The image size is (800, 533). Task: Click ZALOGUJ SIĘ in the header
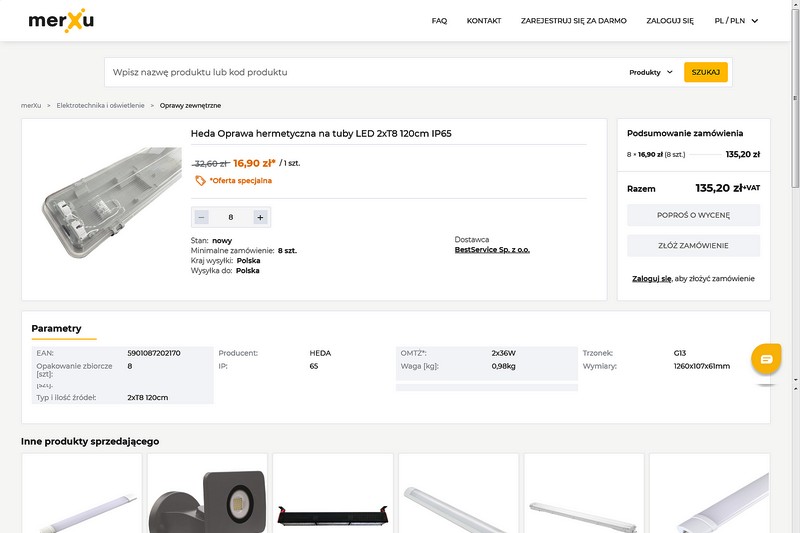click(670, 20)
